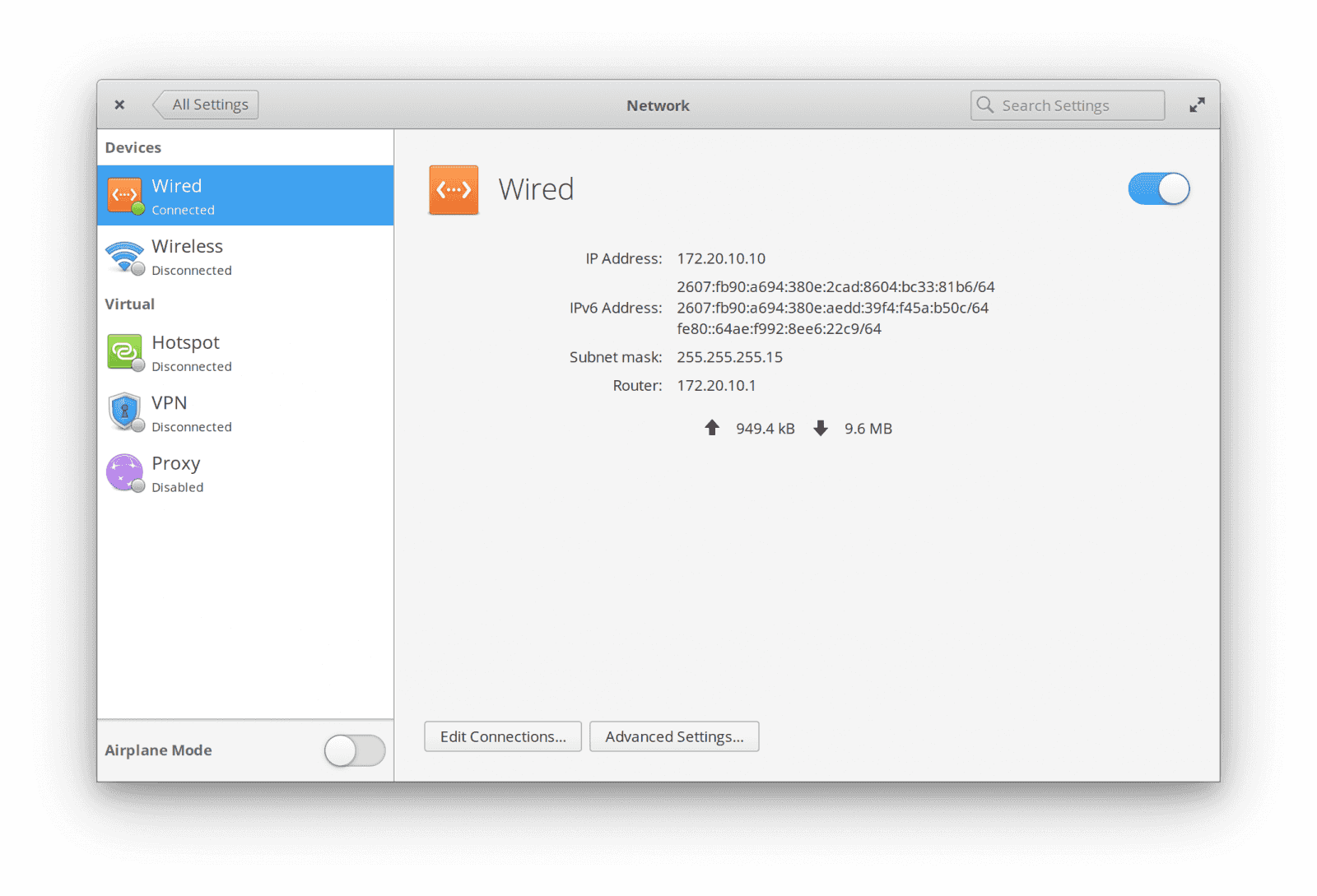Return to All Settings
This screenshot has width=1317, height=896.
pyautogui.click(x=209, y=104)
